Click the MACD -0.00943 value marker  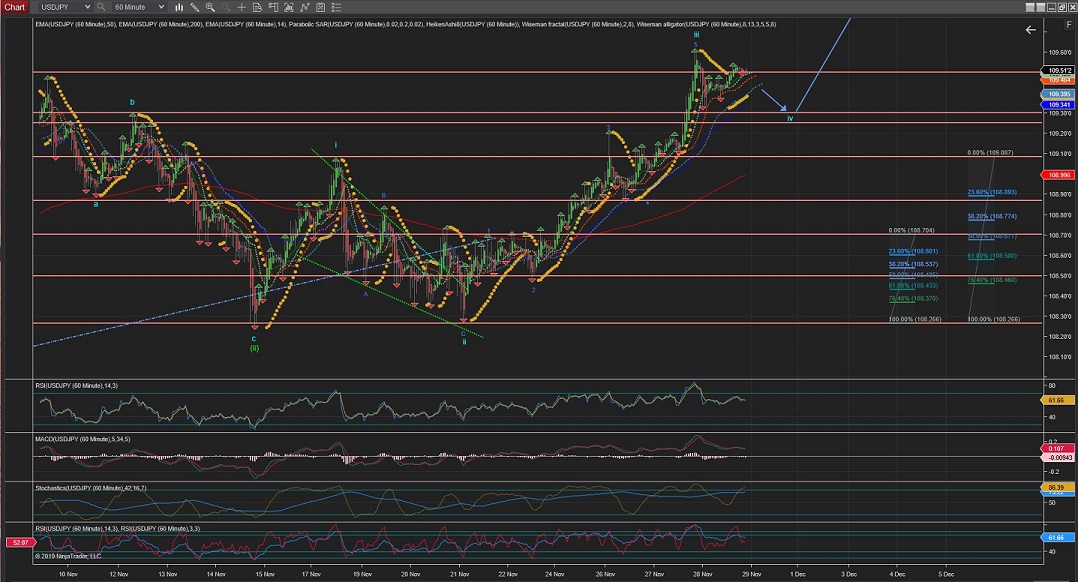point(1057,457)
